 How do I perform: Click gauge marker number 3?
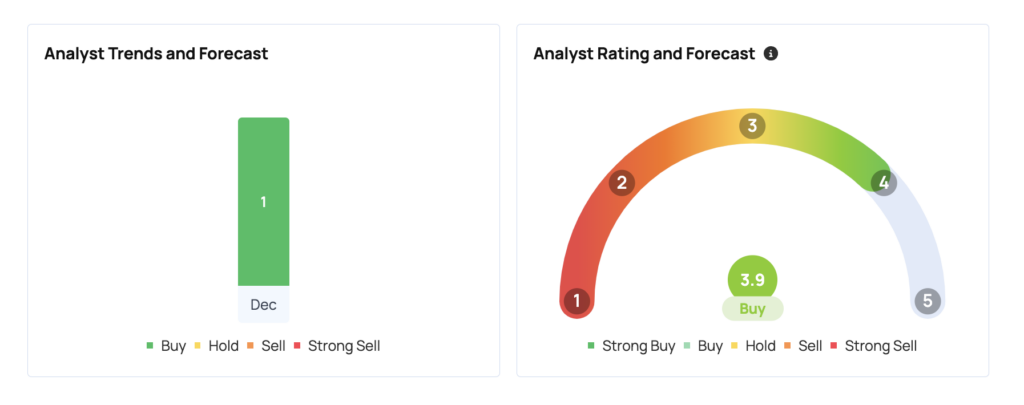752,126
